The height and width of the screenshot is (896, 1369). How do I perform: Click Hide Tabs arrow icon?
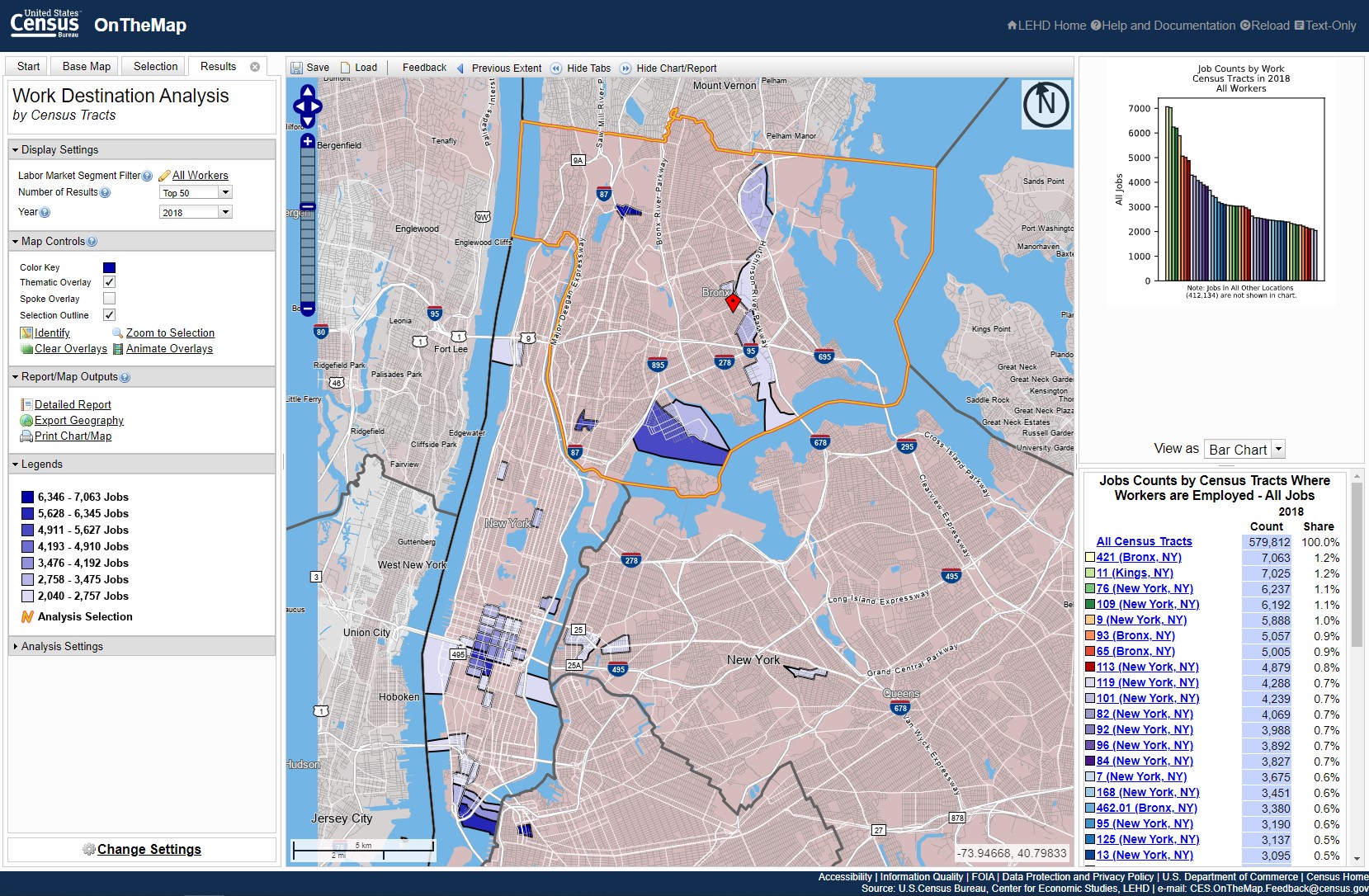click(x=556, y=68)
